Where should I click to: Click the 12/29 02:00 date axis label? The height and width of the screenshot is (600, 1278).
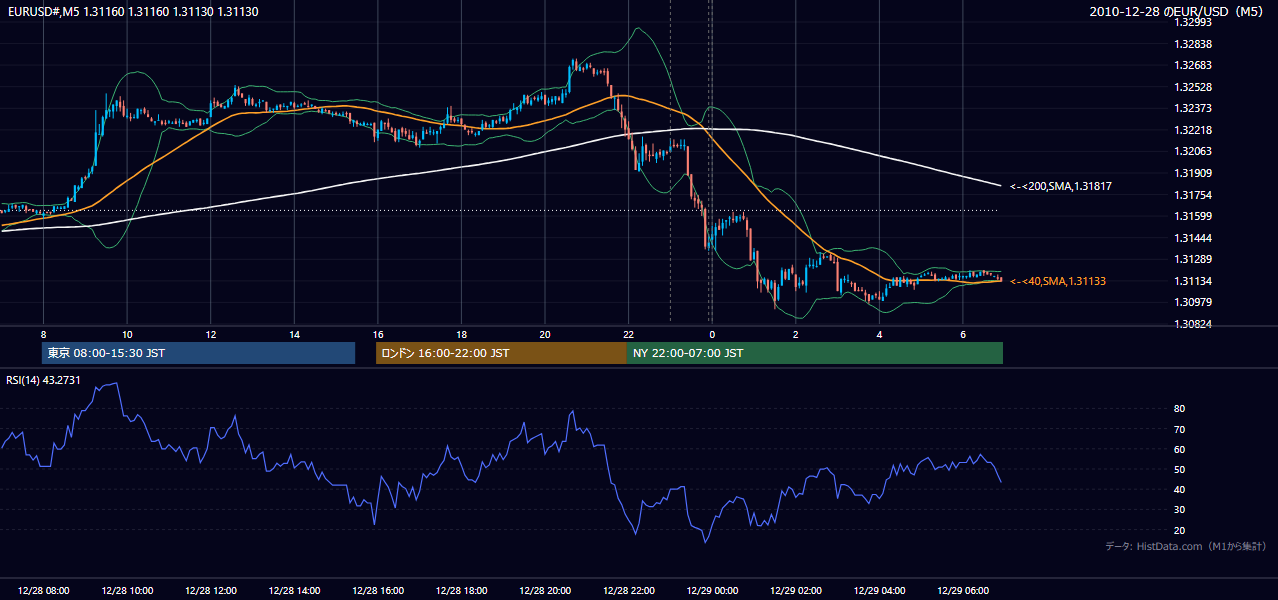[x=796, y=591]
